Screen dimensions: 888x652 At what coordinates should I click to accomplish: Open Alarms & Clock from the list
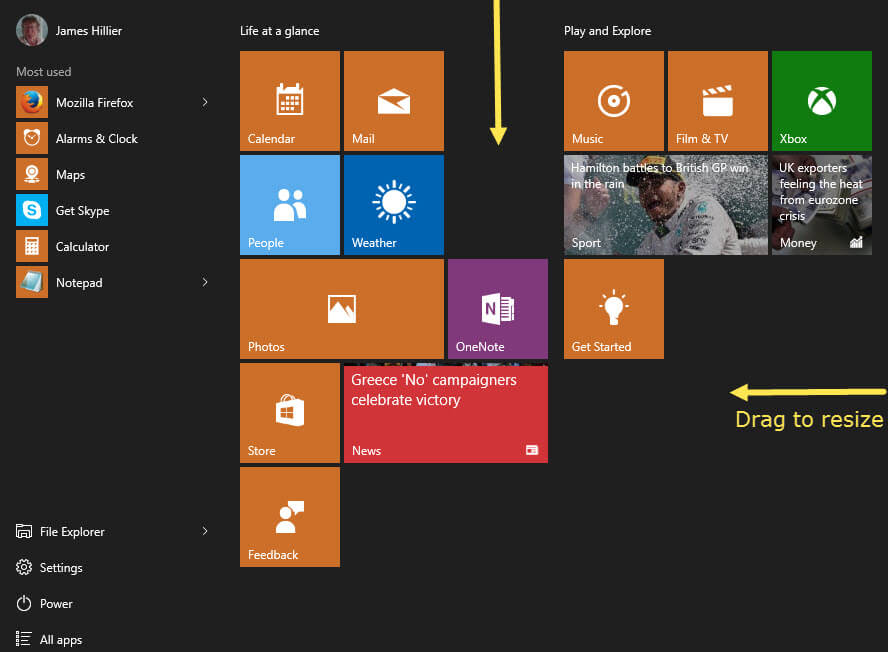point(113,138)
